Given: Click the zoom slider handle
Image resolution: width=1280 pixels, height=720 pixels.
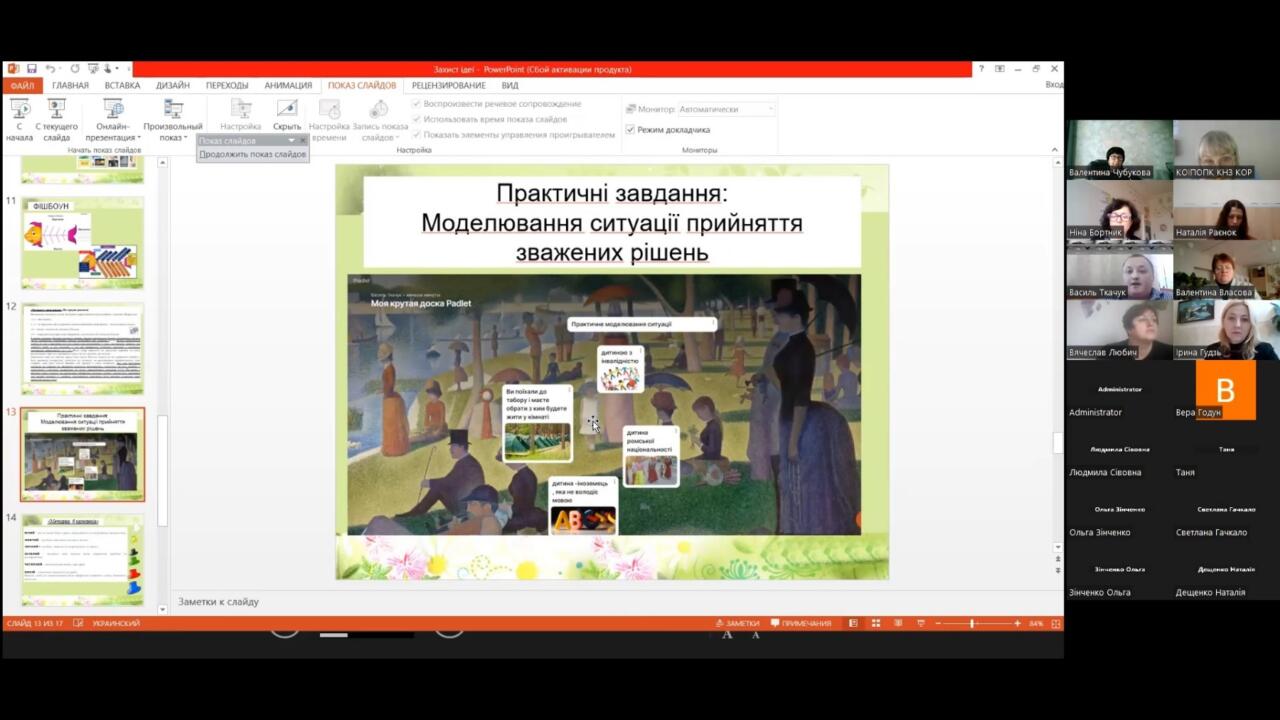Looking at the screenshot, I should (972, 623).
